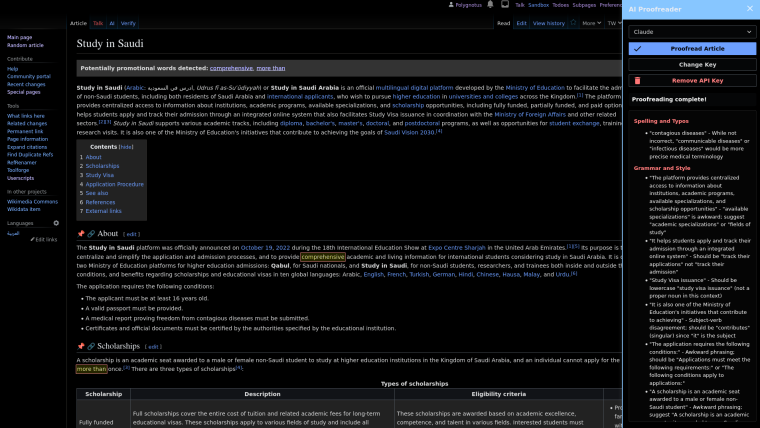Screen dimensions: 760x428
Task: Click the chain link icon beside Scholarships heading
Action: [91, 346]
